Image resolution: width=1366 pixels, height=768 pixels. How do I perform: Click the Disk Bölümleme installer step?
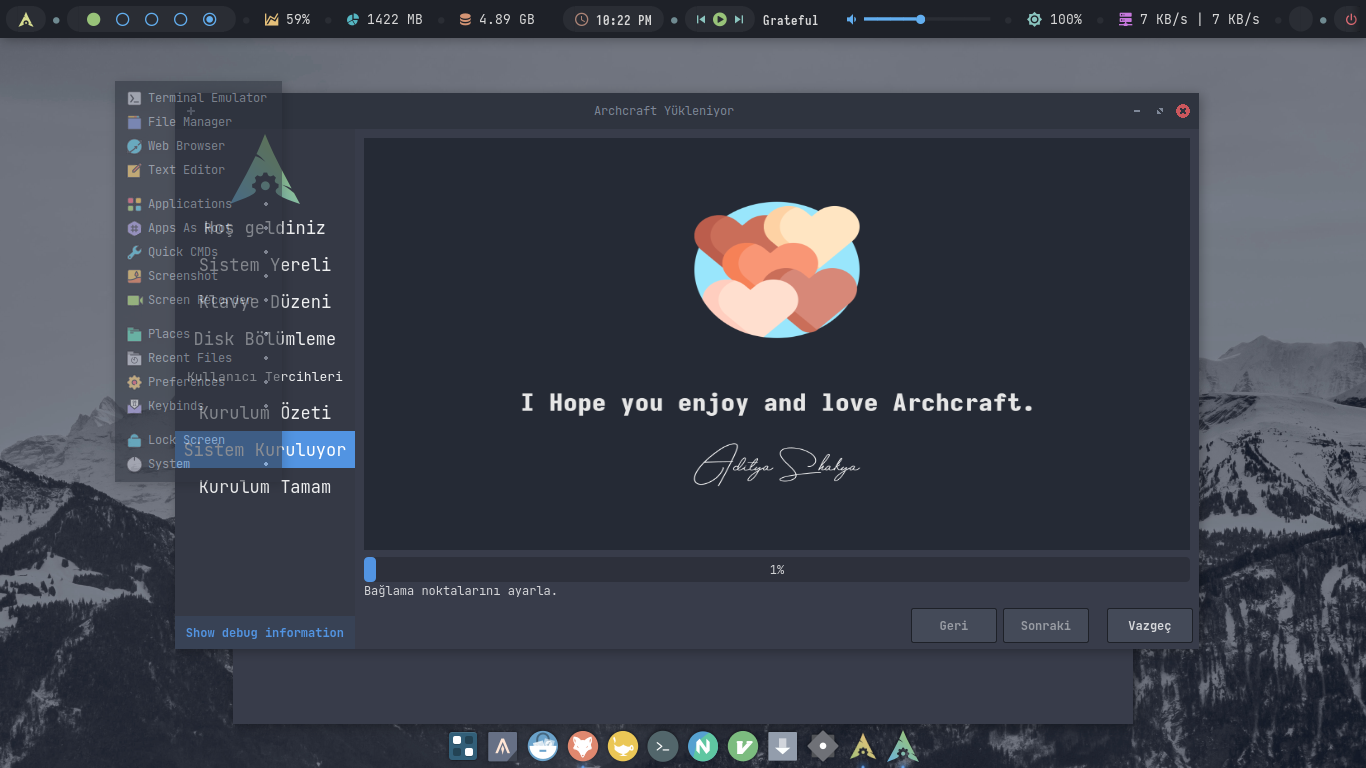pos(265,339)
